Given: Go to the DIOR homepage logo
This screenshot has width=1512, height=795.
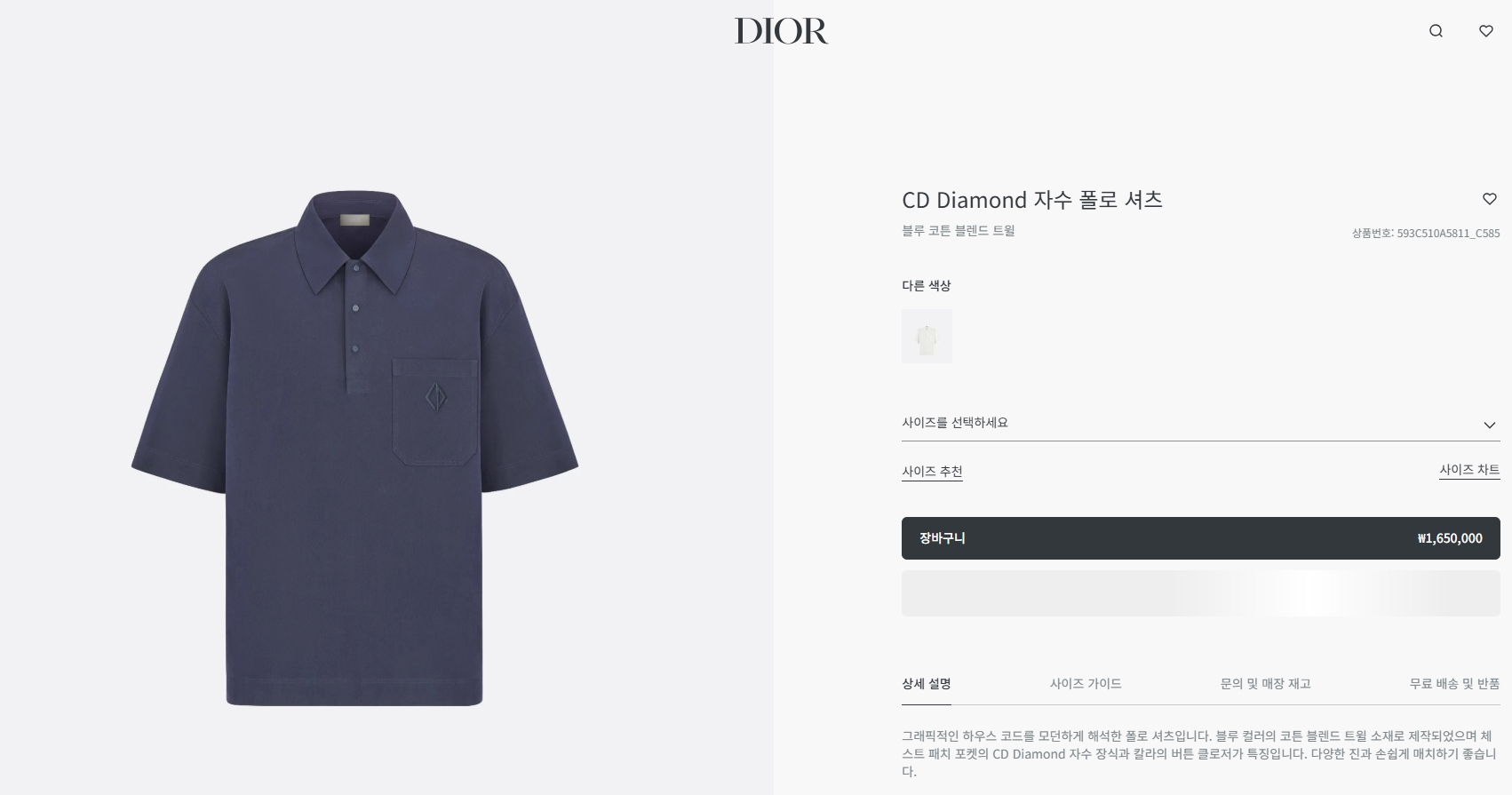Looking at the screenshot, I should coord(781,31).
